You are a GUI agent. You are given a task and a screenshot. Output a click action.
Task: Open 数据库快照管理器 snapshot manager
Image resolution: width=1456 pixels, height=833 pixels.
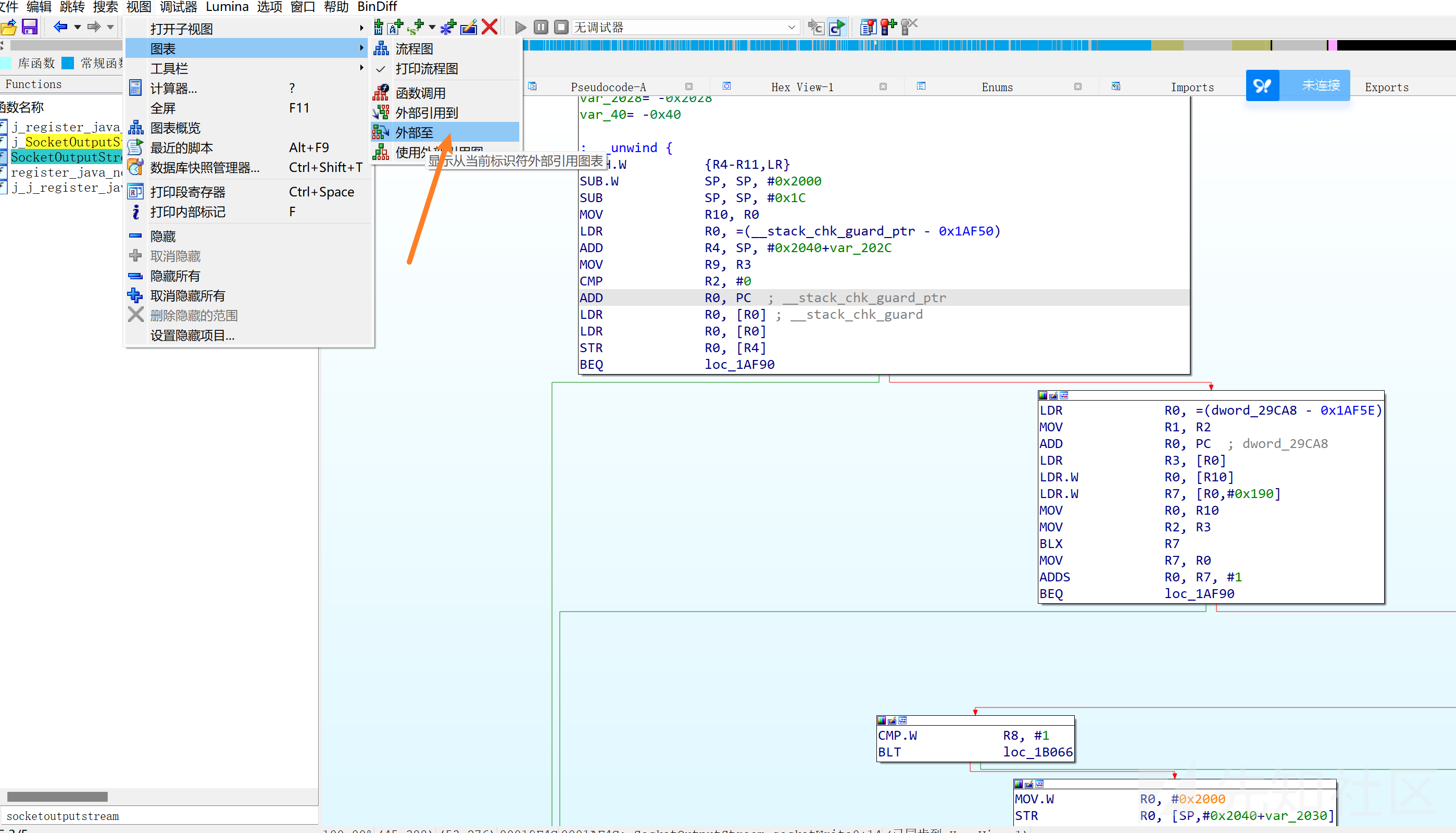pyautogui.click(x=246, y=167)
